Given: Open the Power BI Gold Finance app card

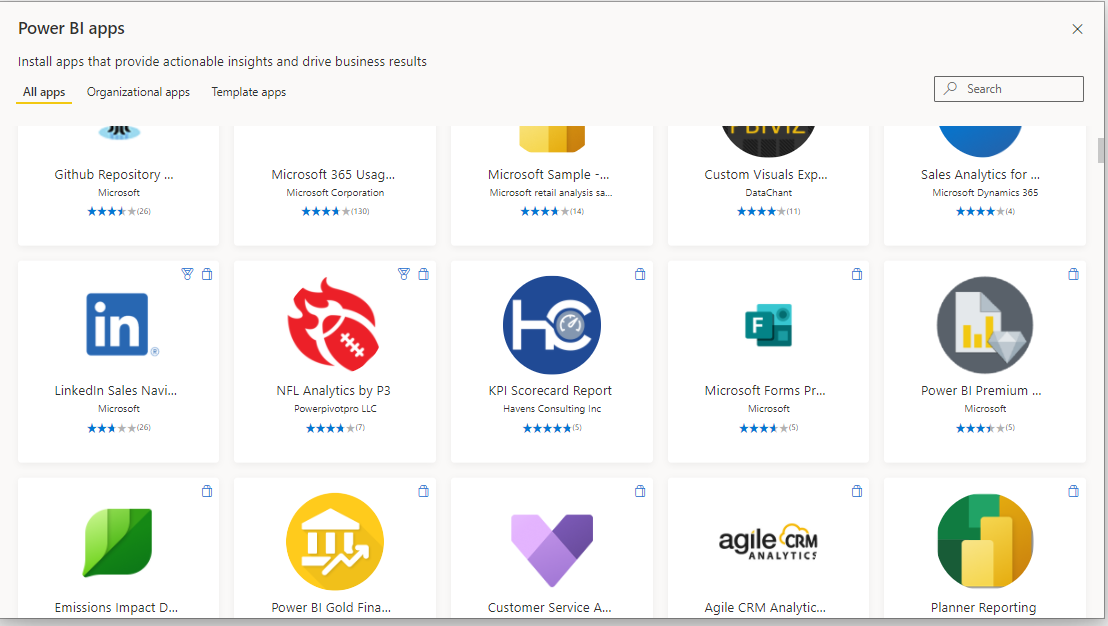Looking at the screenshot, I should (x=334, y=541).
